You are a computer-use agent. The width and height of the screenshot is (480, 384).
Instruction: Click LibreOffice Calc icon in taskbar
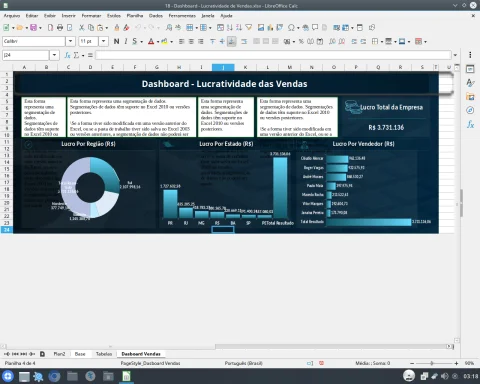(x=126, y=376)
